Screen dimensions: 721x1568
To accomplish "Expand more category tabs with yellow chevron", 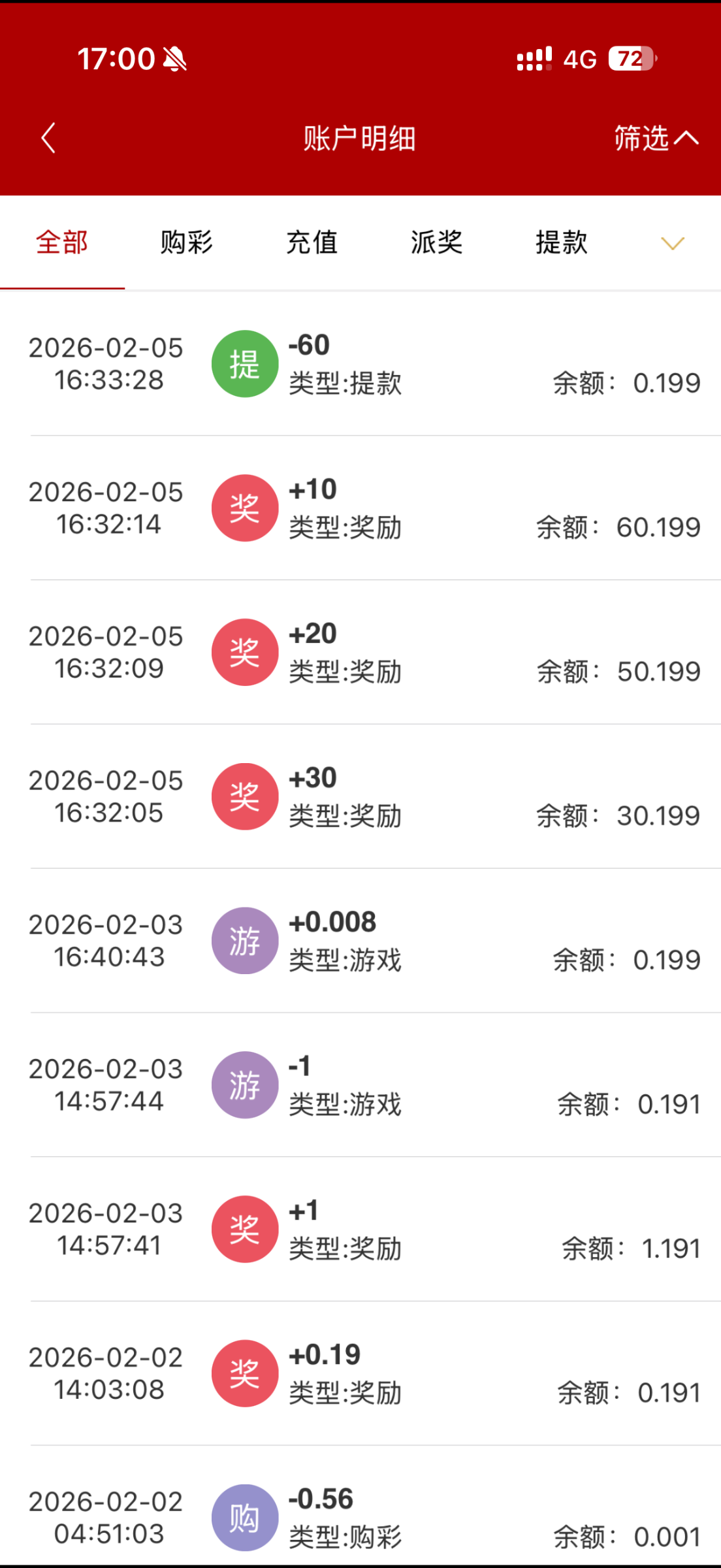I will pyautogui.click(x=672, y=243).
